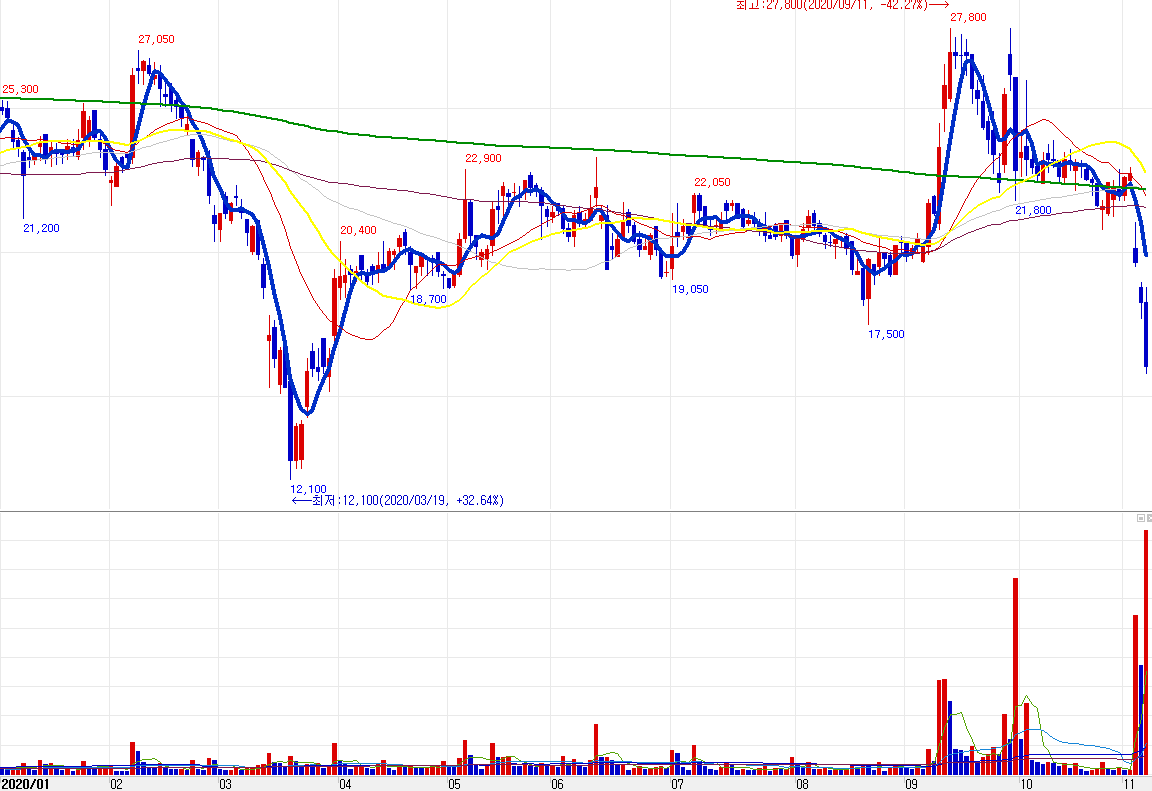Click the 2020/01 date axis label
The height and width of the screenshot is (791, 1152).
pos(25,784)
